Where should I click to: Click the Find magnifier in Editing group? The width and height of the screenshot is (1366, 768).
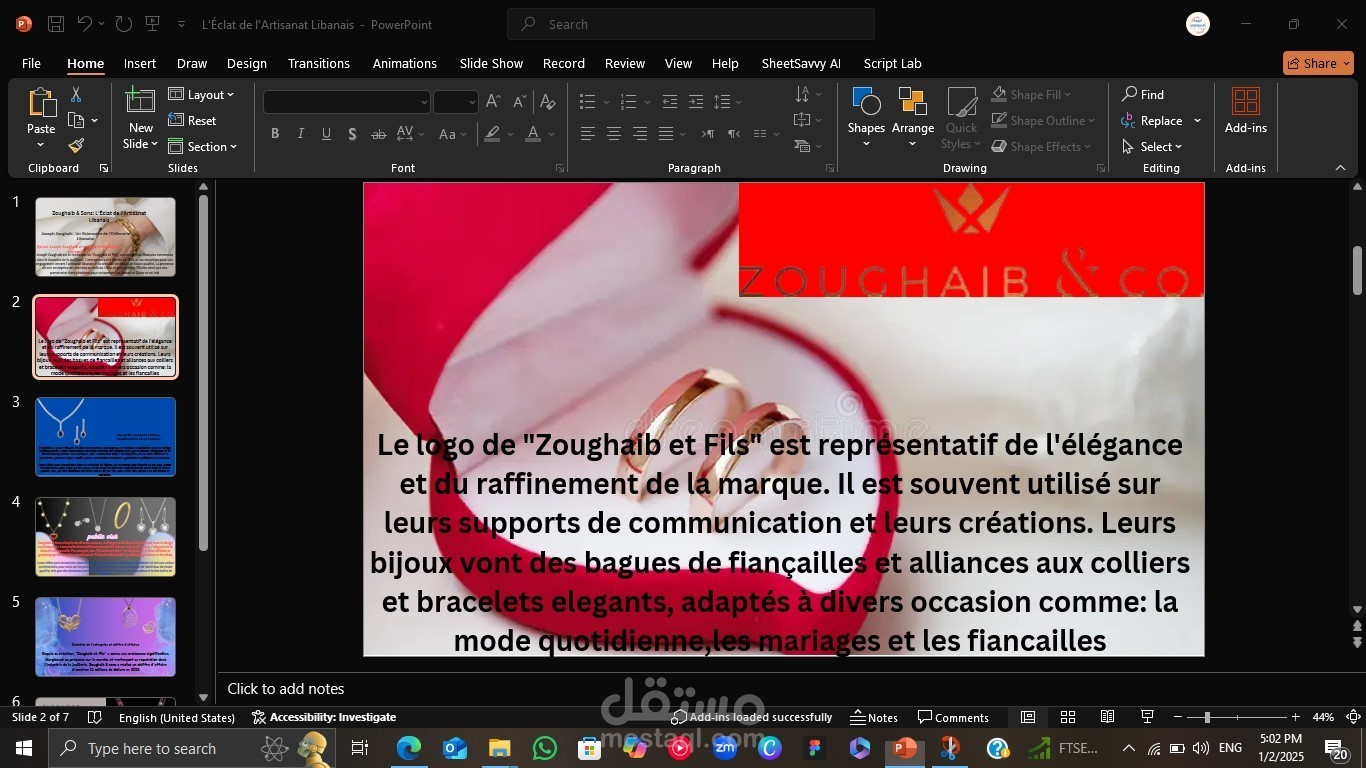point(1142,94)
